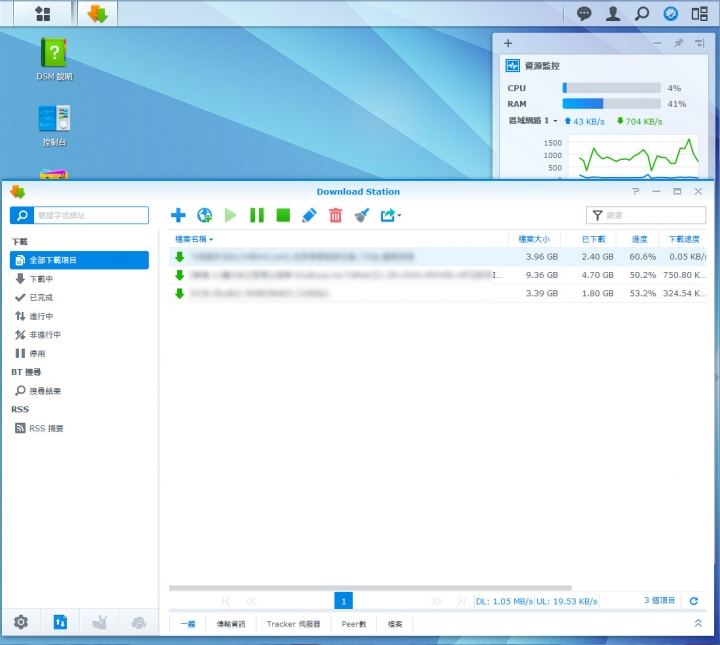Open the Tracker 伺服器 details tab
Viewport: 720px width, 645px height.
293,624
